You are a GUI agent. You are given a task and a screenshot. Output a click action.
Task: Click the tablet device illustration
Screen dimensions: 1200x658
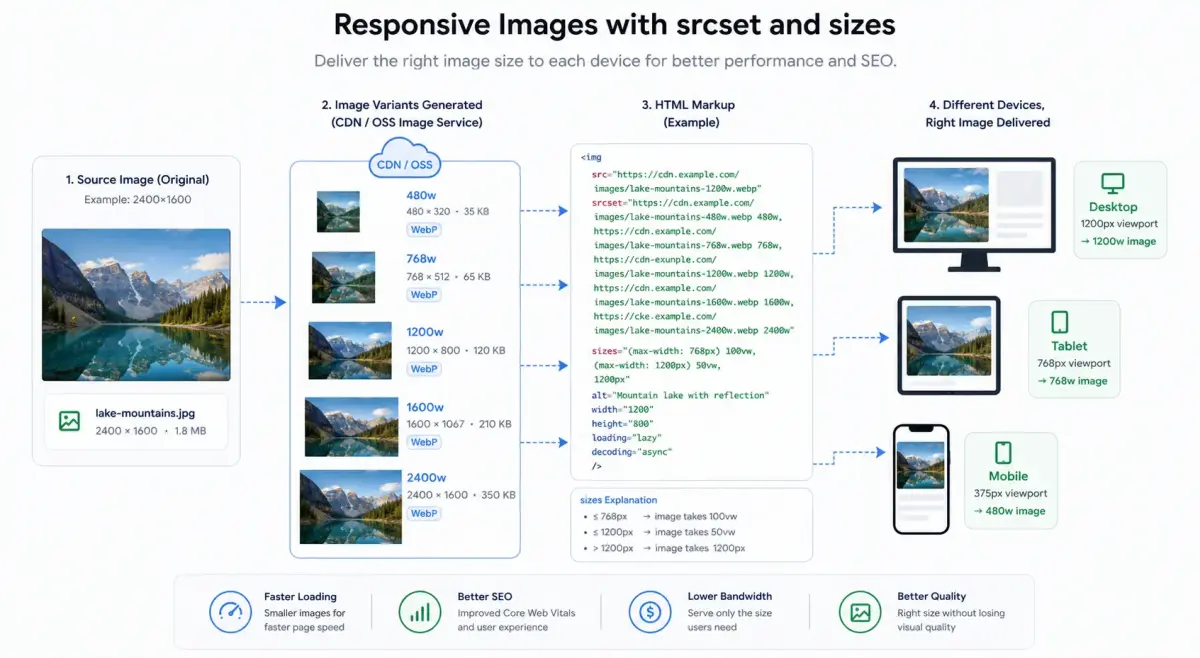(949, 346)
